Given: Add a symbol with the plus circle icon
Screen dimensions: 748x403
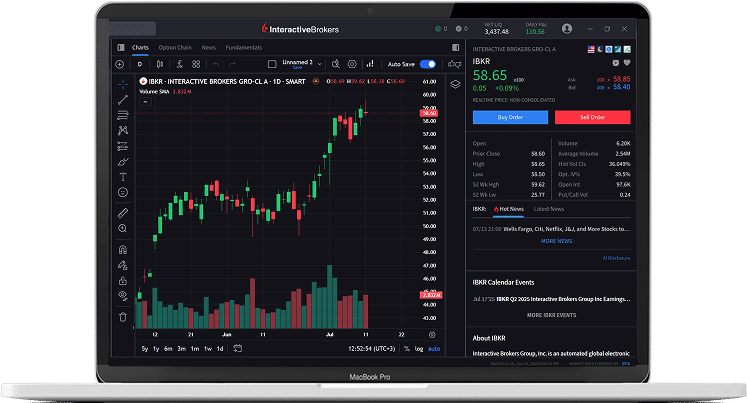Looking at the screenshot, I should pos(120,64).
